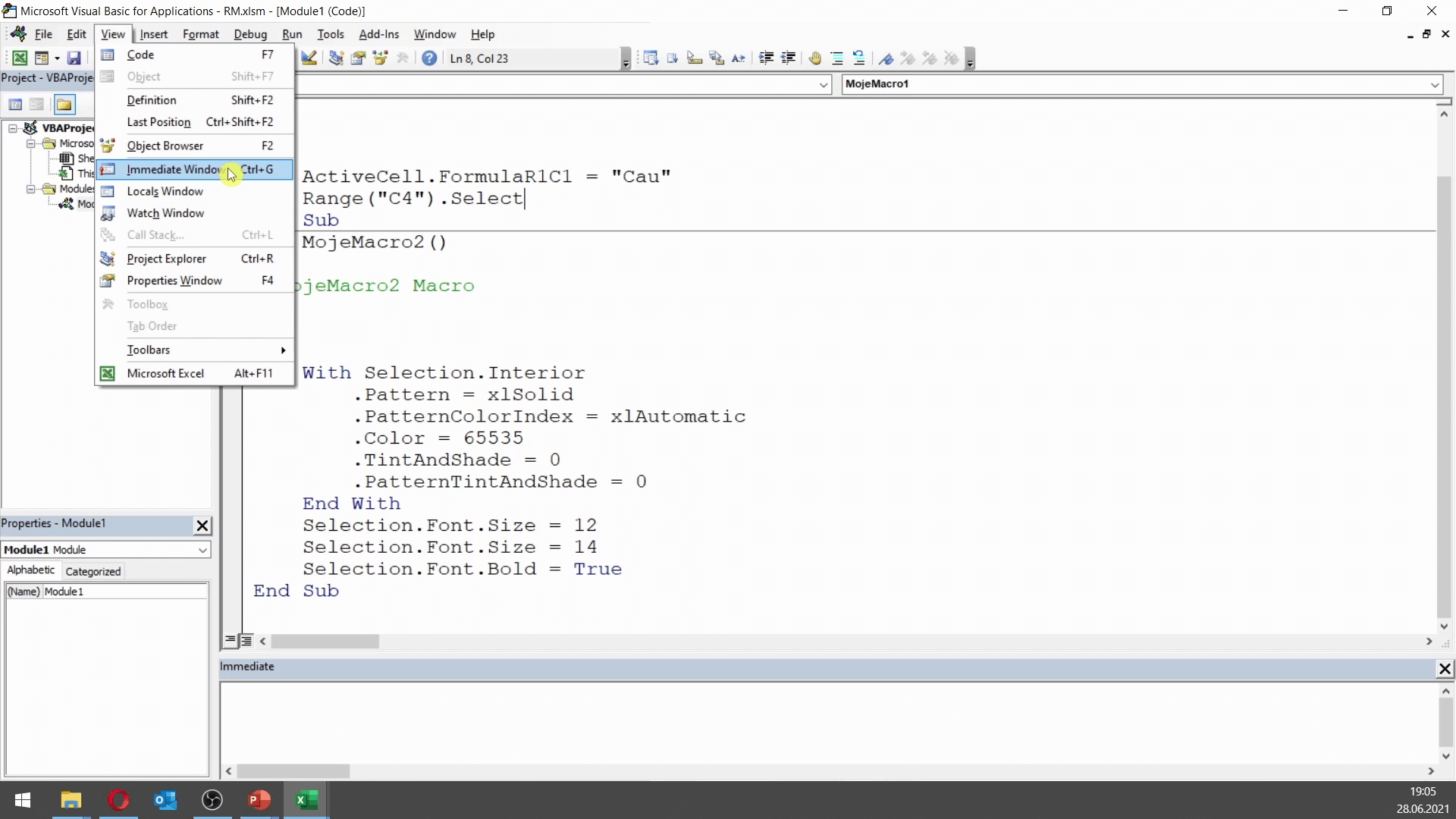Collapse the Modules folder node

[31, 189]
